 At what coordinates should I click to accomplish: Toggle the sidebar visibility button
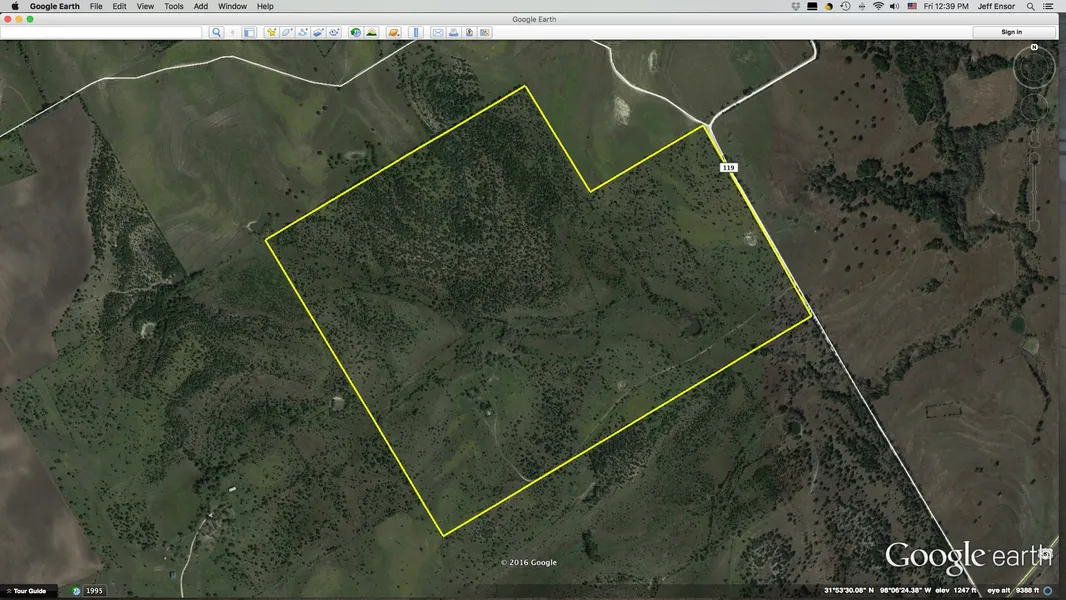click(x=249, y=32)
